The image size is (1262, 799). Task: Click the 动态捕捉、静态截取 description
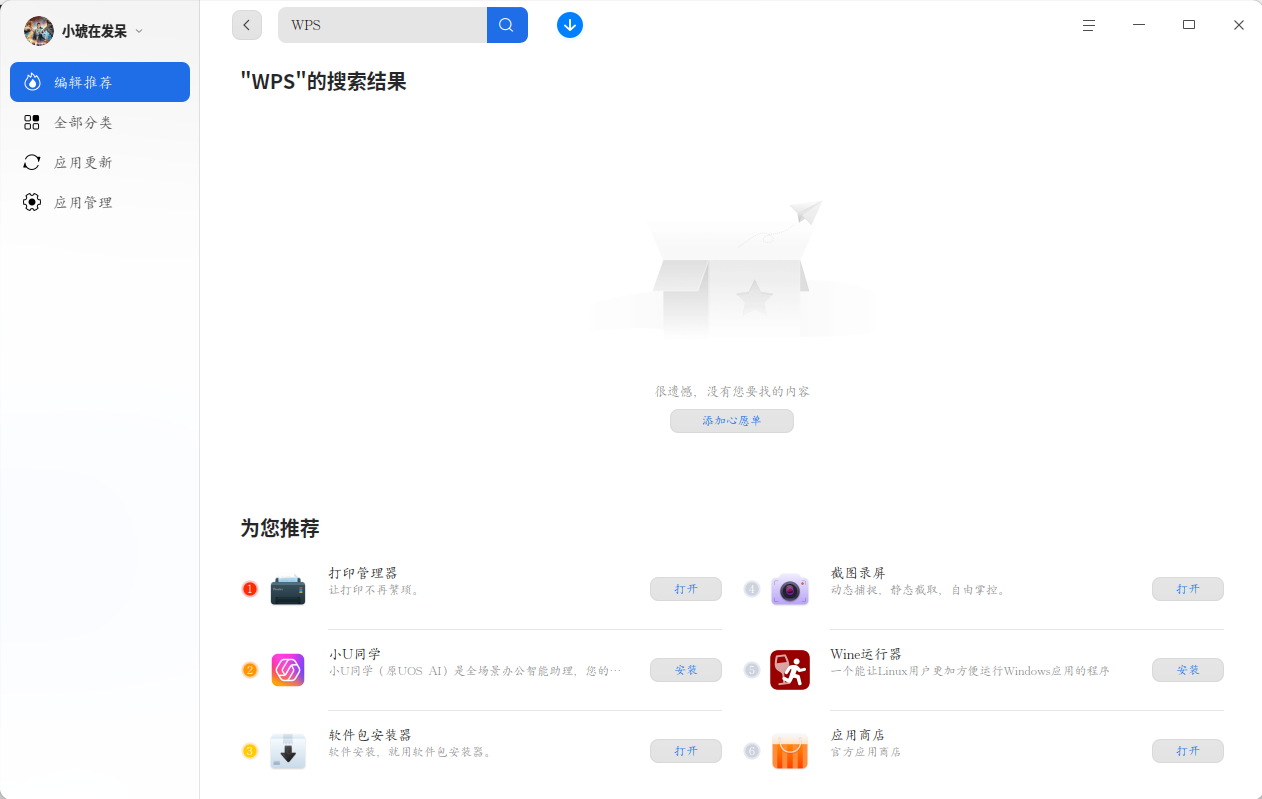(x=919, y=590)
